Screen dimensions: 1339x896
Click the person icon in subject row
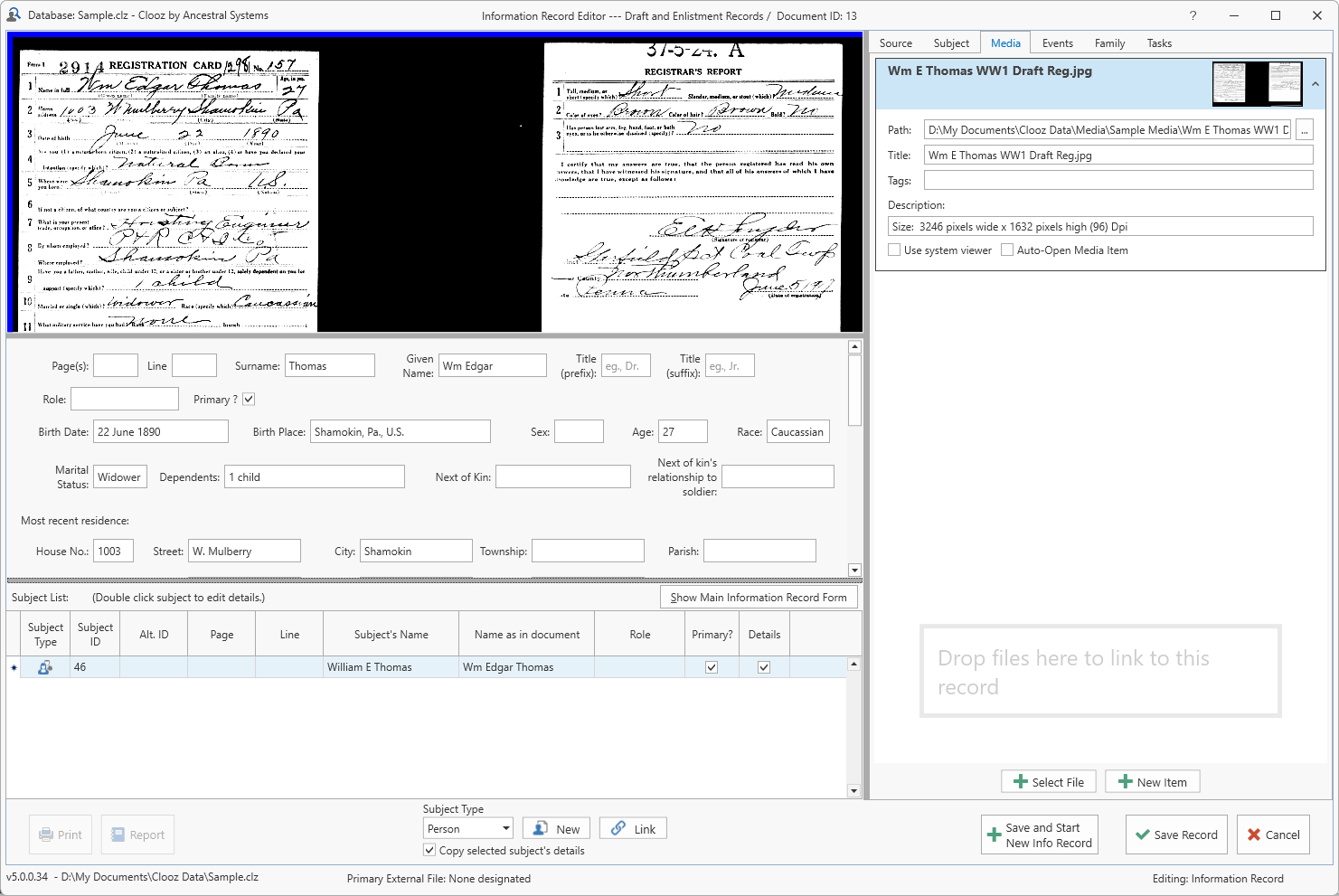tap(44, 667)
